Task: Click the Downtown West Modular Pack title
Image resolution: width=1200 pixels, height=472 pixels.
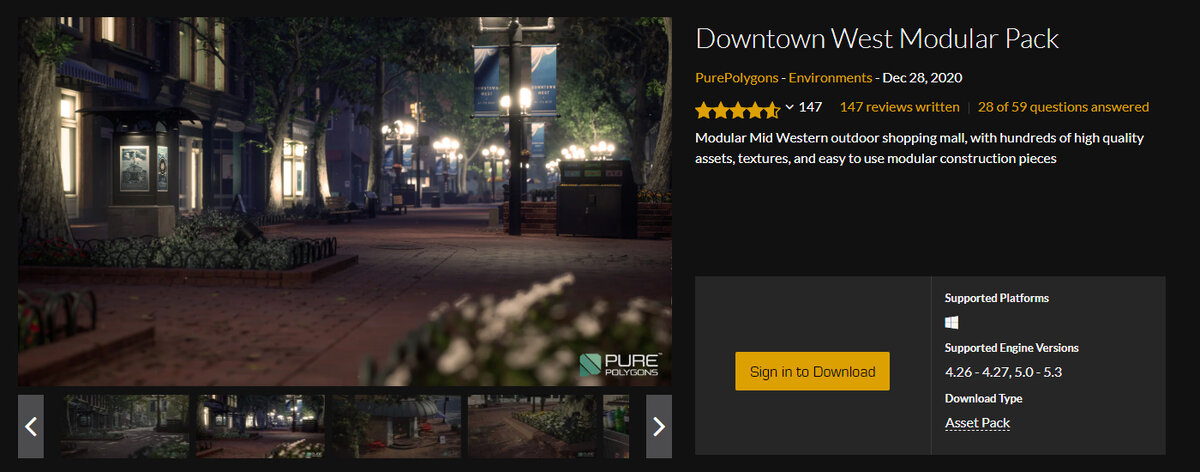Action: [x=877, y=39]
